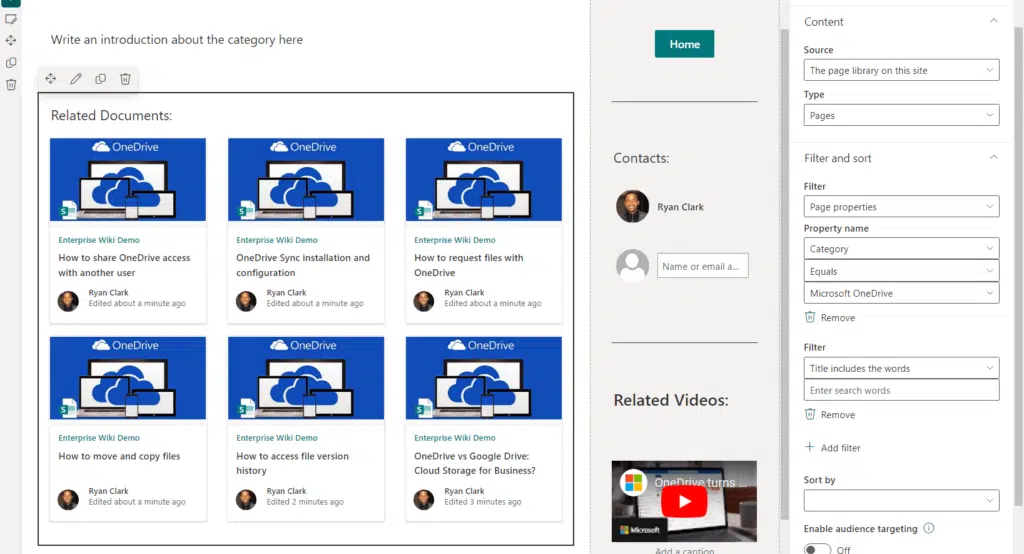Click the Enter search words field

coord(901,390)
